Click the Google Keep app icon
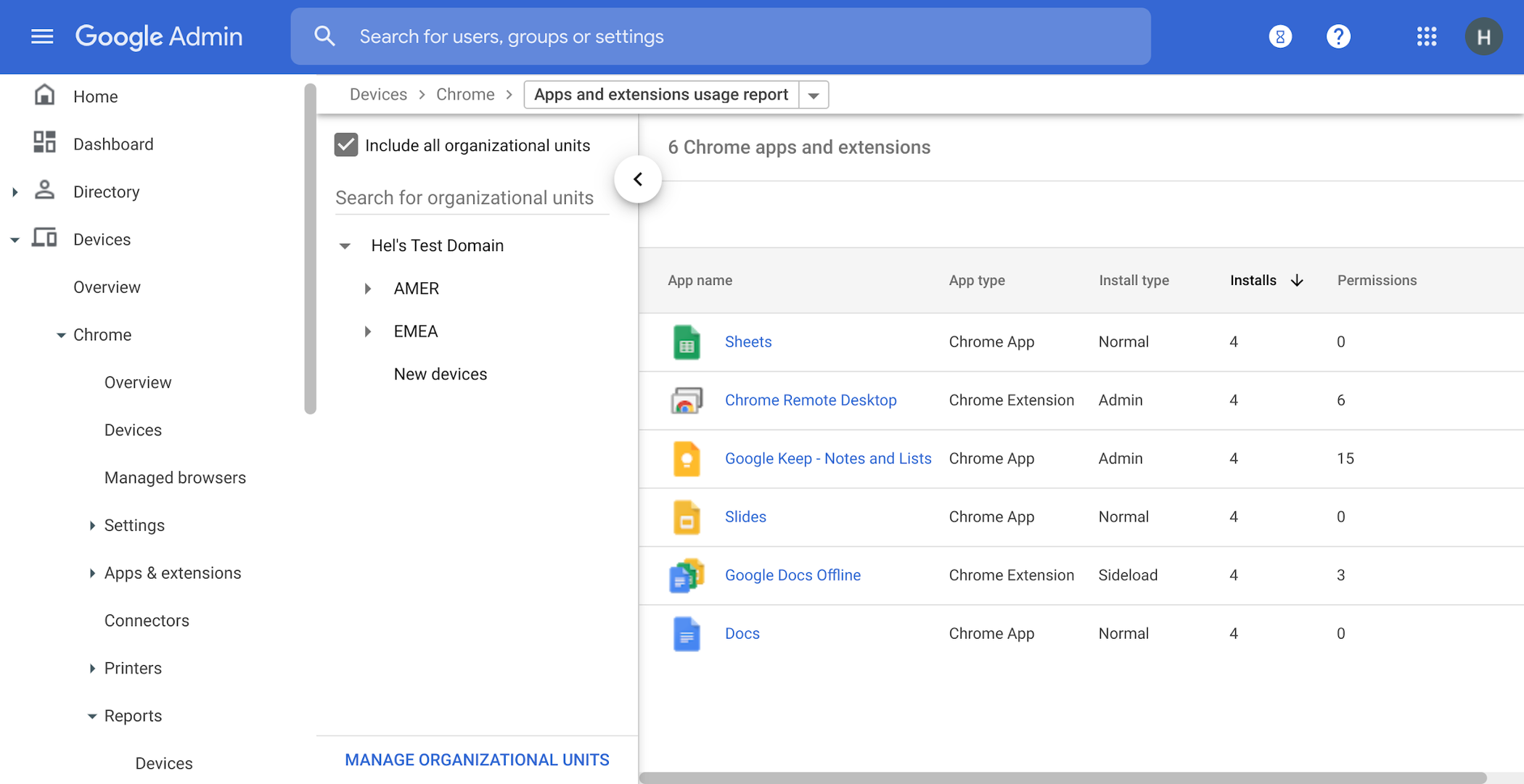The image size is (1524, 784). (x=686, y=459)
